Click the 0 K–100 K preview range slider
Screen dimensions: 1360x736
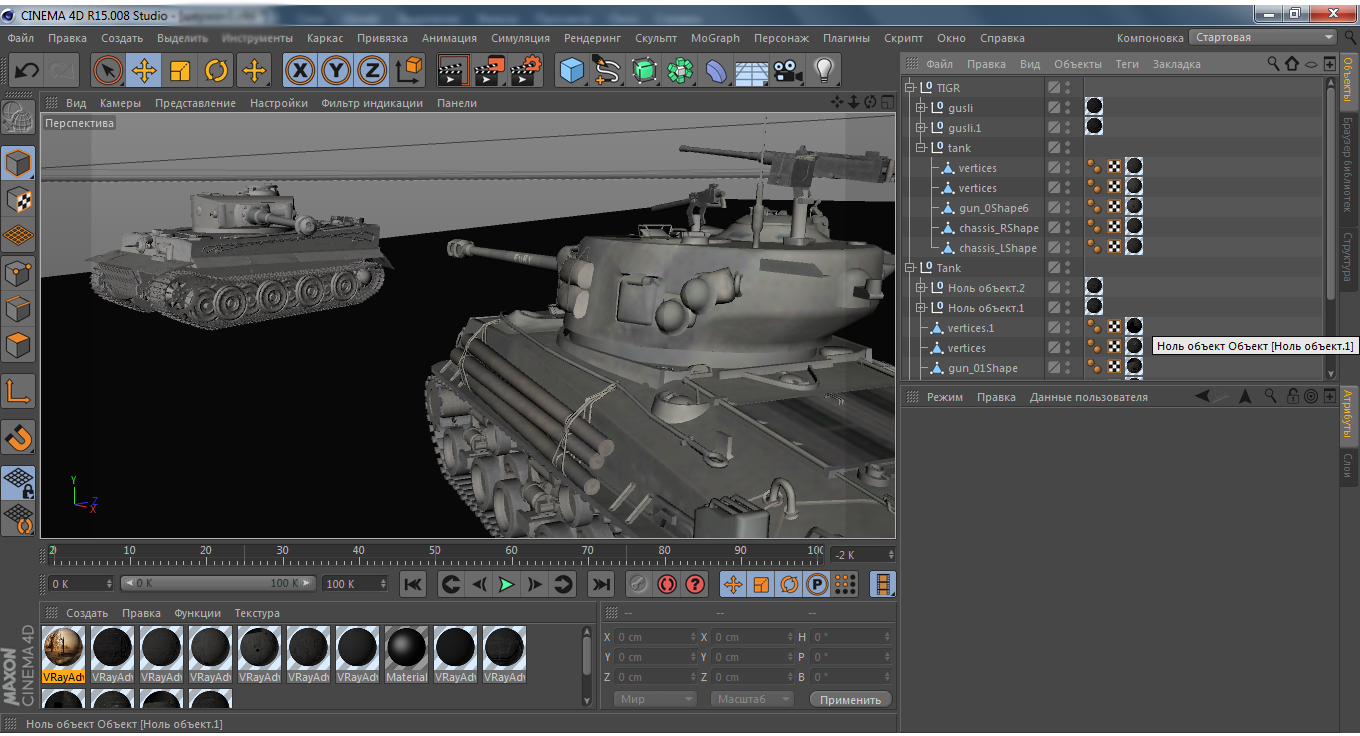[218, 583]
